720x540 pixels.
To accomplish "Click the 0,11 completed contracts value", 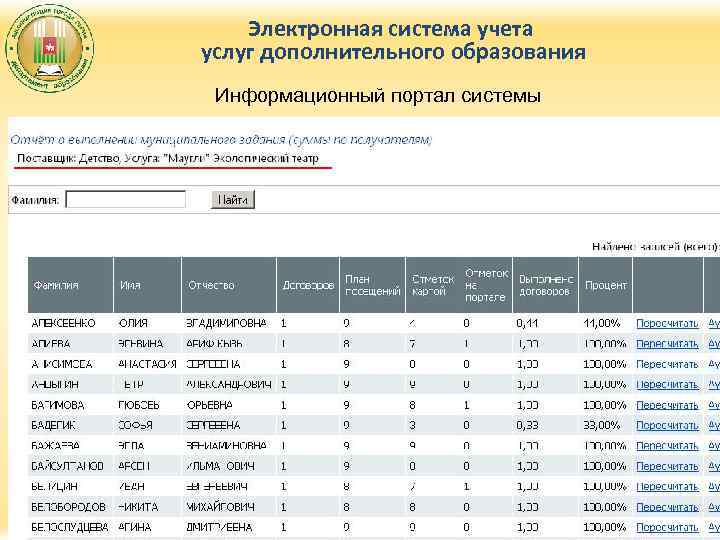I will tap(527, 323).
